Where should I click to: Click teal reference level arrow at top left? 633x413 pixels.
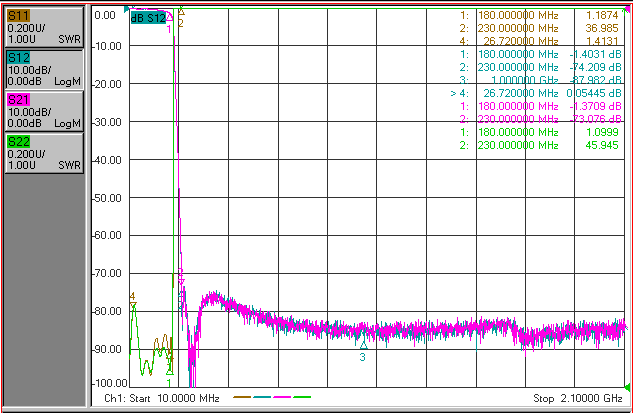[x=127, y=8]
